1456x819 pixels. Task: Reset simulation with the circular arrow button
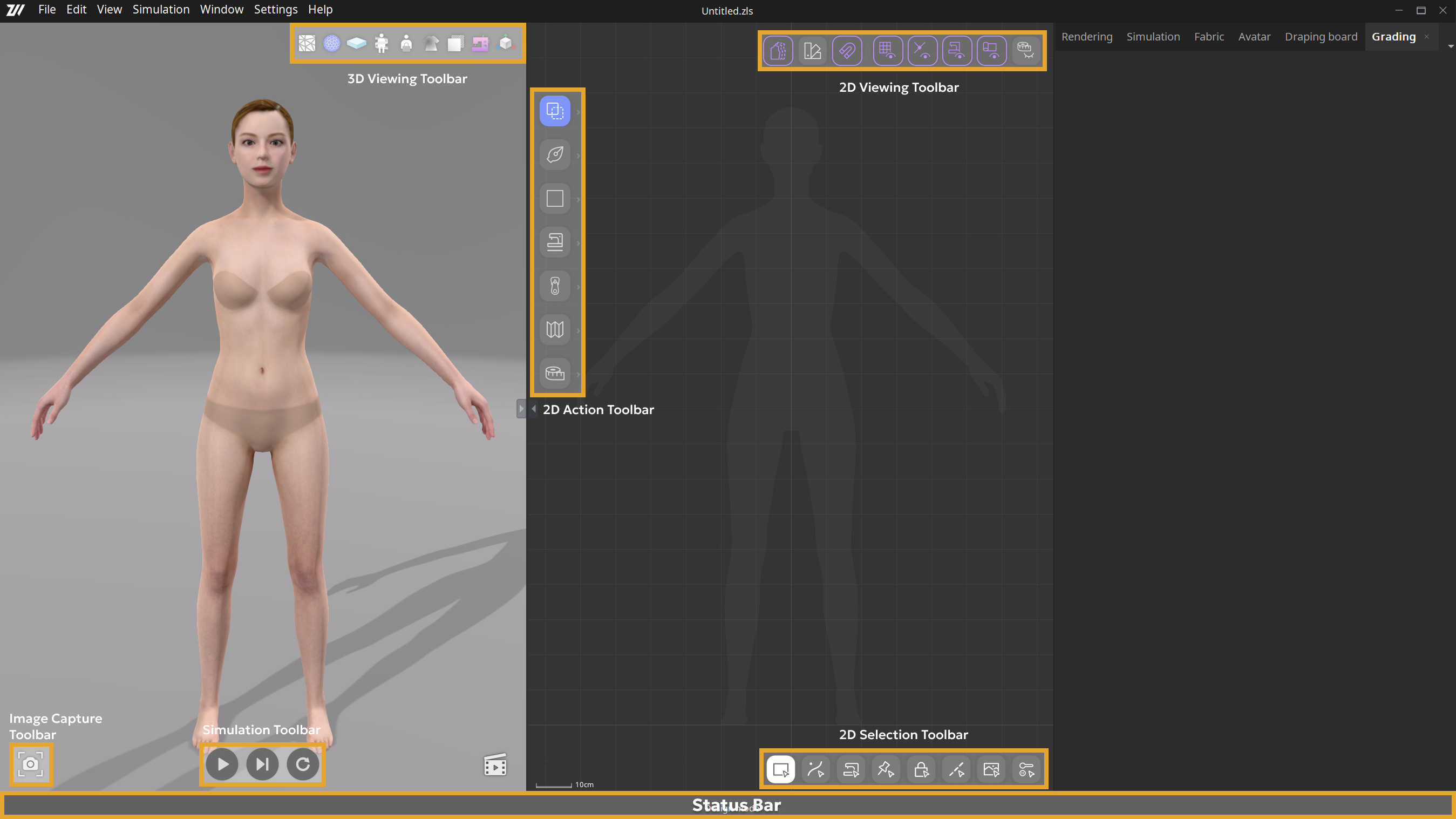tap(303, 764)
